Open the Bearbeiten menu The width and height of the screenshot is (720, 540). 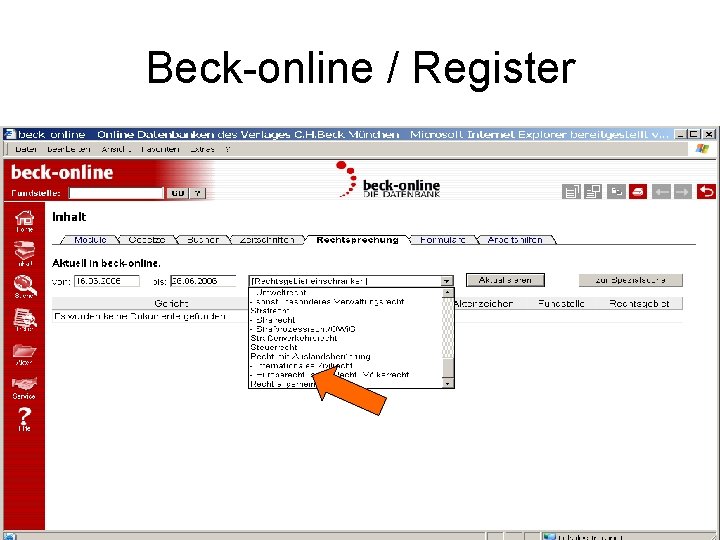(x=68, y=149)
